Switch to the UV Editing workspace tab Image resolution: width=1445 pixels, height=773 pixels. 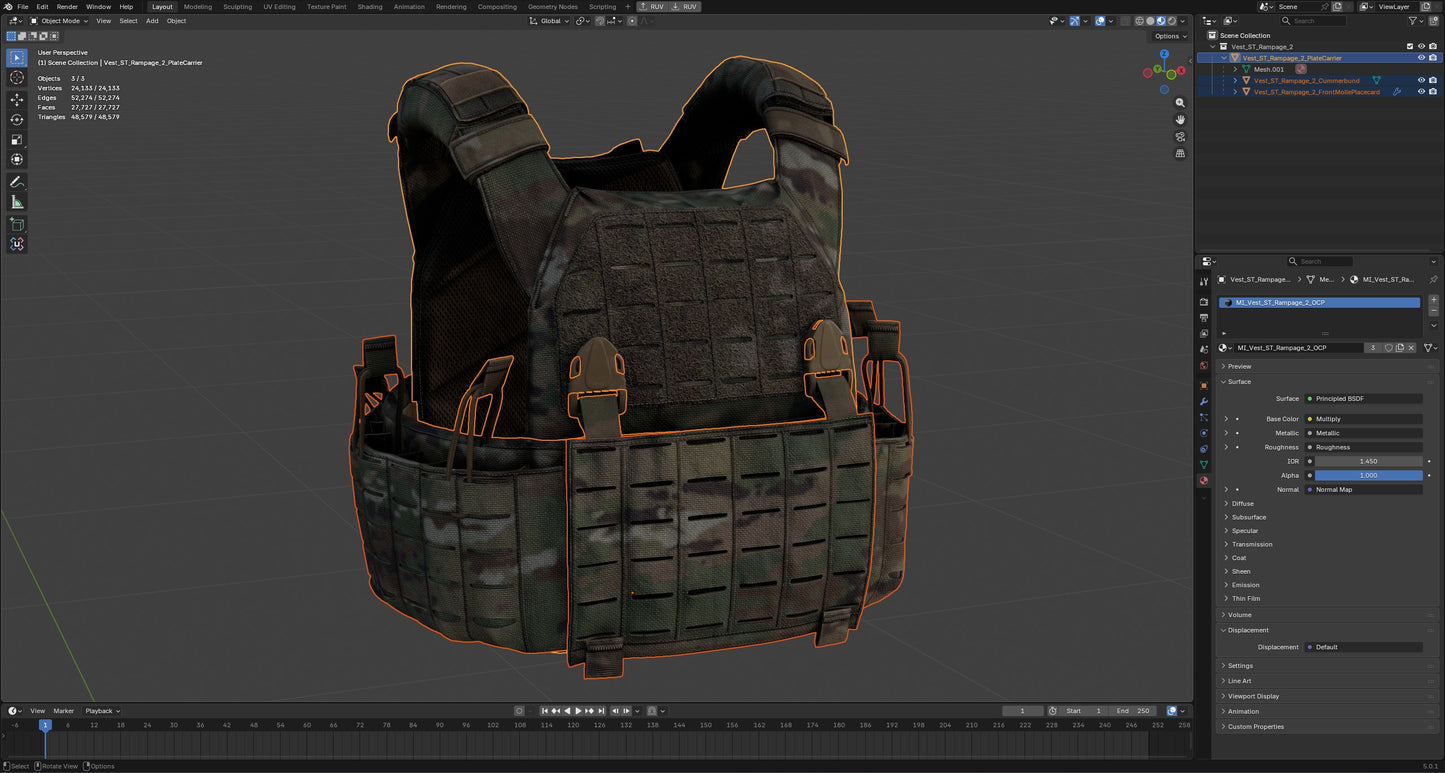pyautogui.click(x=279, y=7)
